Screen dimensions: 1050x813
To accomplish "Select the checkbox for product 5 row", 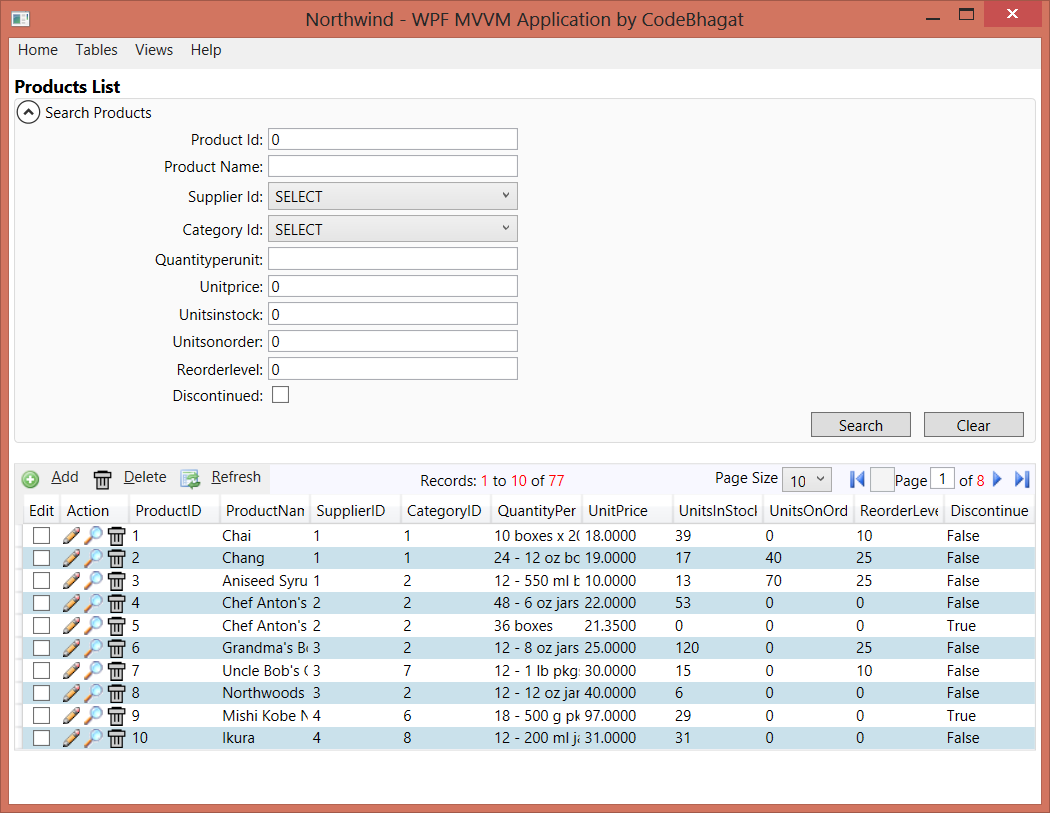I will 41,626.
